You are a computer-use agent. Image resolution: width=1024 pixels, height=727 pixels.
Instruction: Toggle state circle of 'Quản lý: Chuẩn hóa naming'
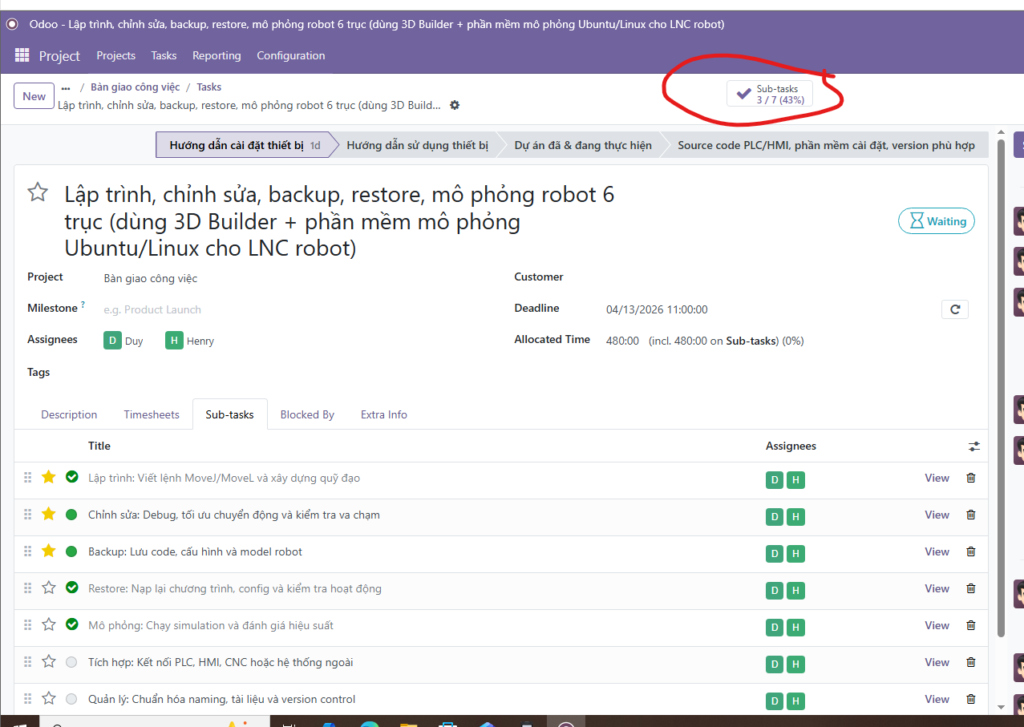pyautogui.click(x=71, y=699)
